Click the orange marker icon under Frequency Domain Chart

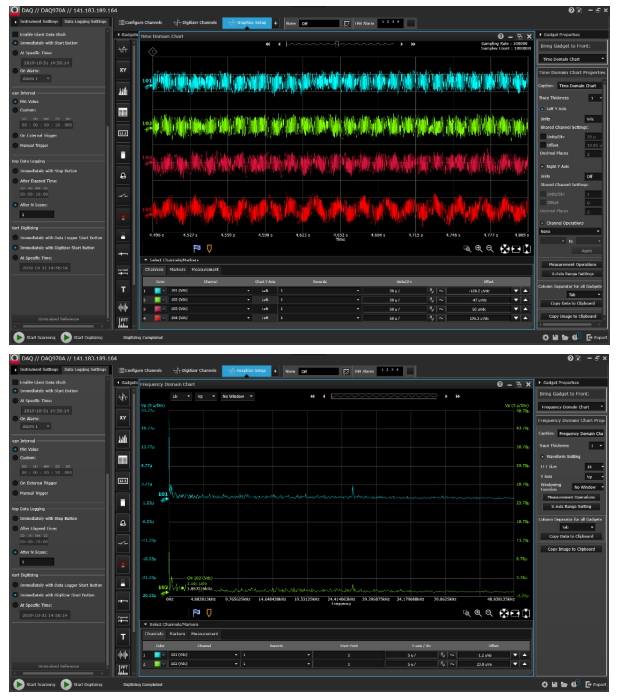[x=208, y=611]
